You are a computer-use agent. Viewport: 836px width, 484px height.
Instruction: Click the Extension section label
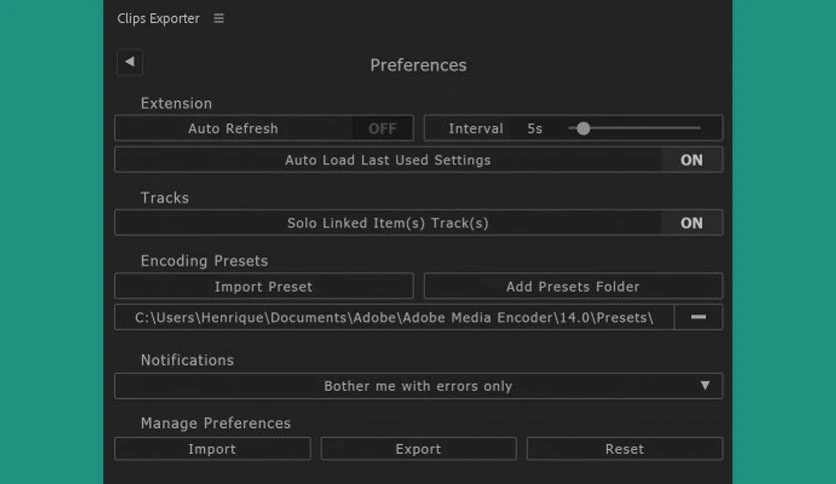click(x=176, y=103)
